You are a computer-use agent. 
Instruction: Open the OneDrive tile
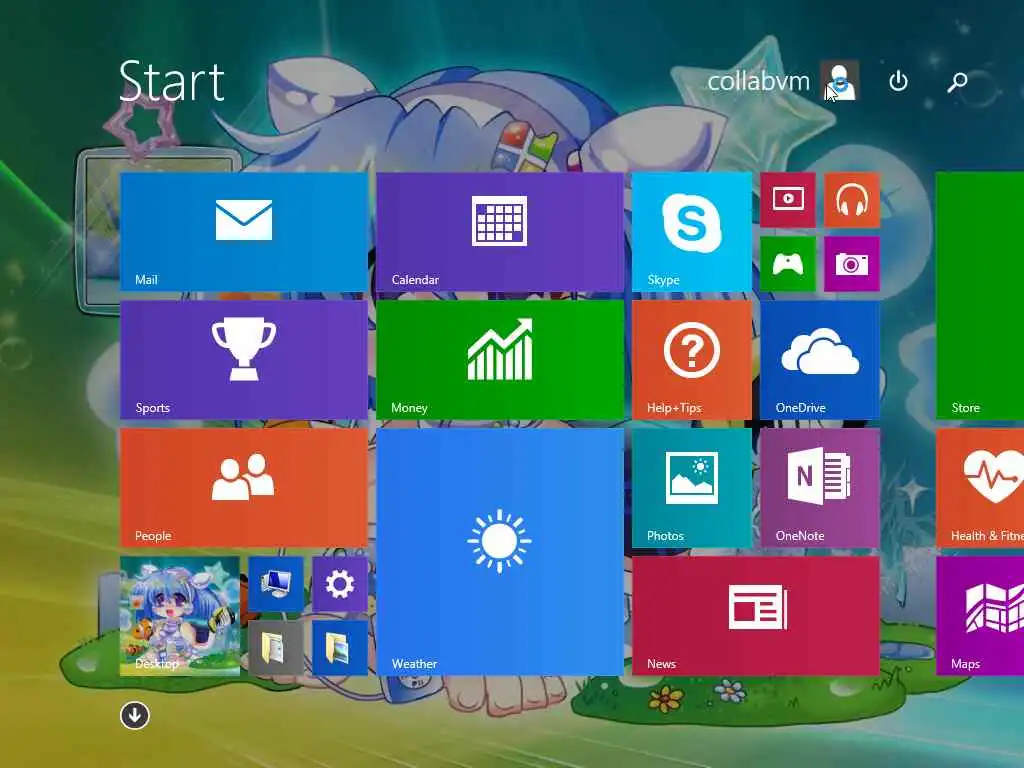coord(820,360)
